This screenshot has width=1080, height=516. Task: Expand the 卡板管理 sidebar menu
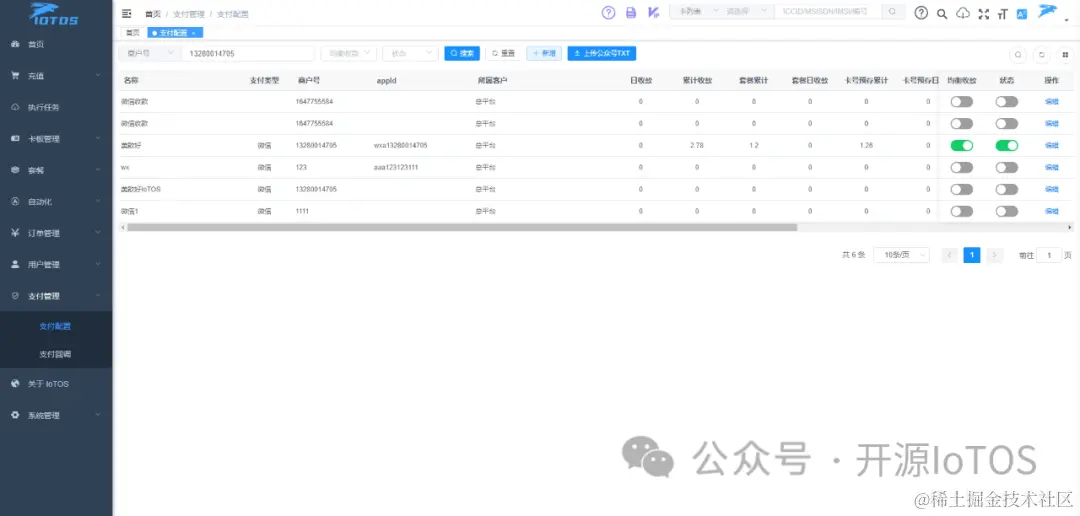tap(55, 138)
